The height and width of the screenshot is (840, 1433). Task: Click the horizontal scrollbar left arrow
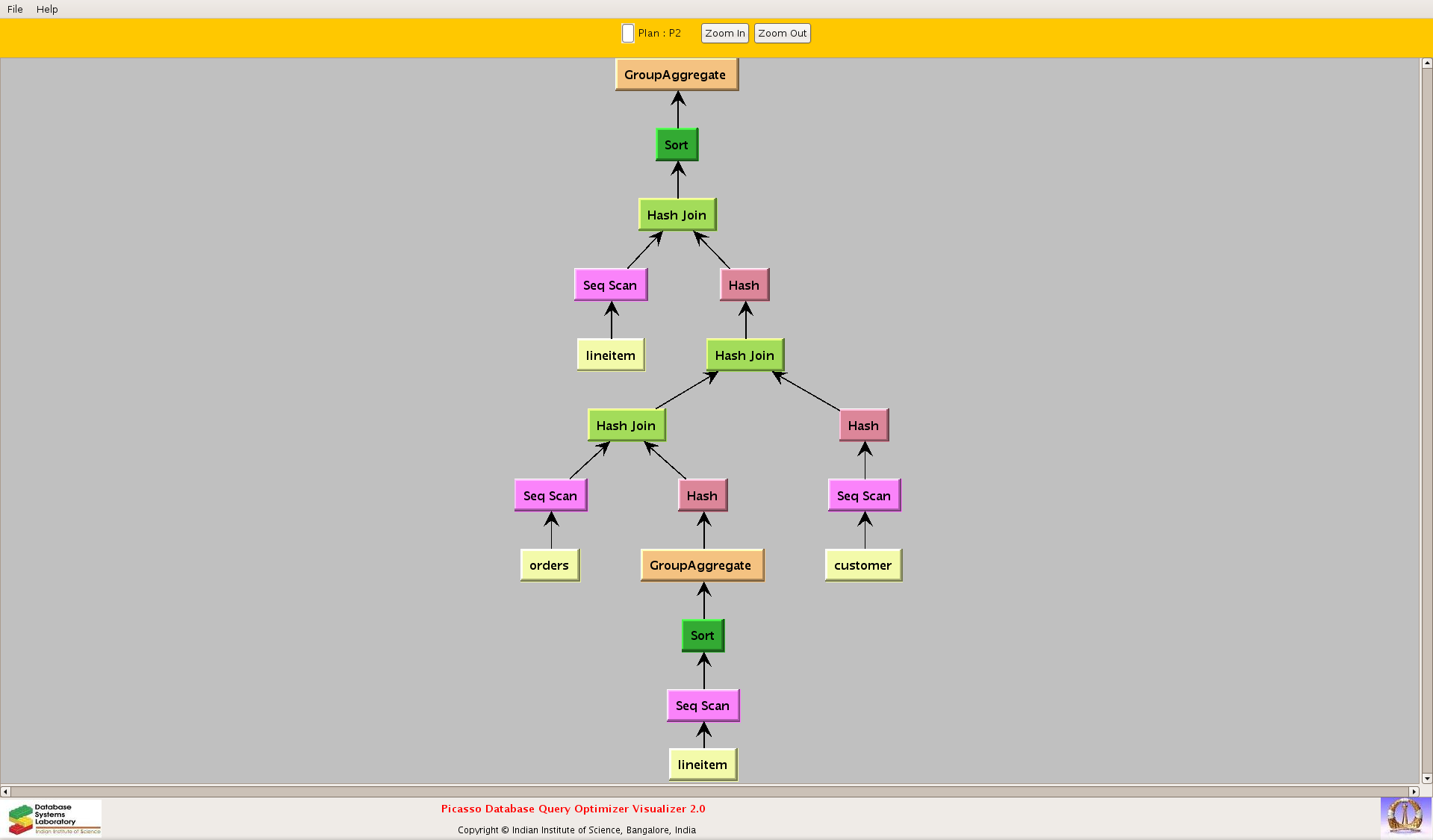(6, 791)
